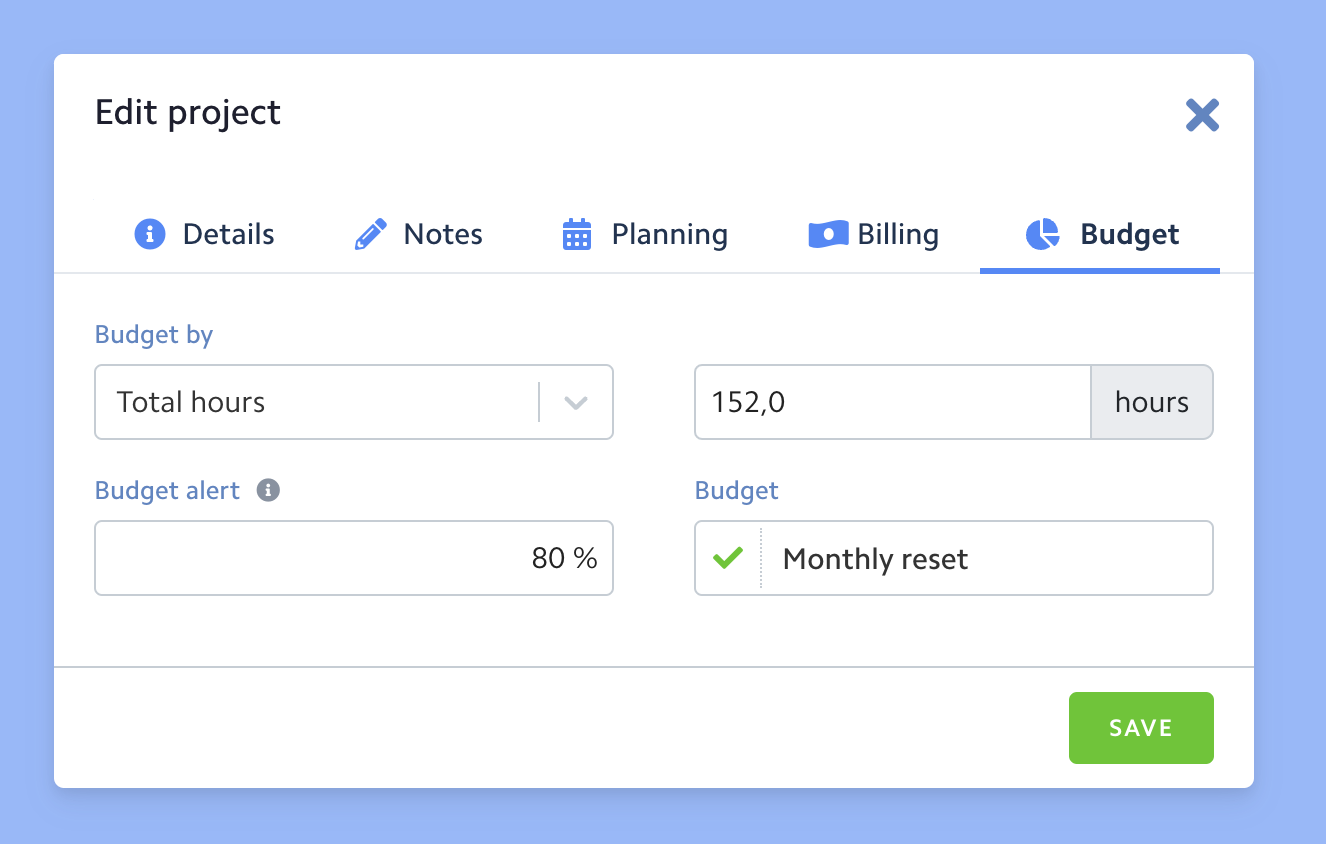1326x844 pixels.
Task: Toggle the Monthly reset green checkmark
Action: tap(728, 558)
